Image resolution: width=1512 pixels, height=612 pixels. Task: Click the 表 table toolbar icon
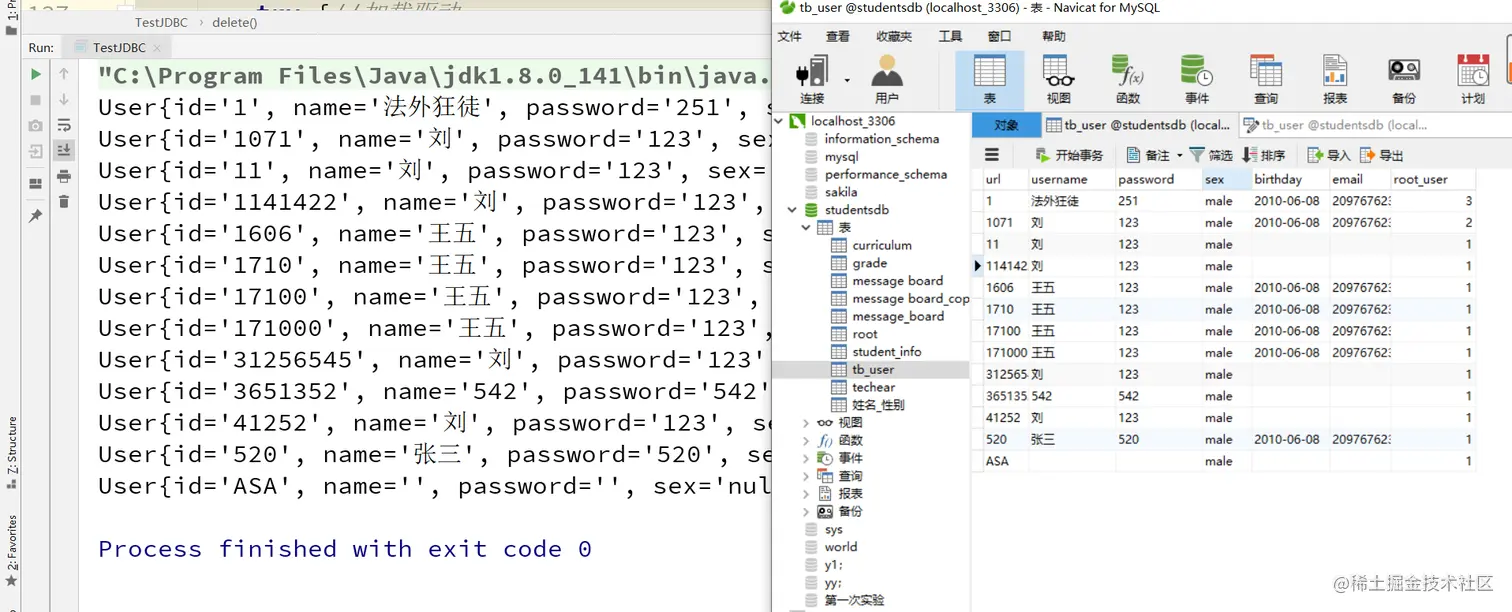click(990, 79)
